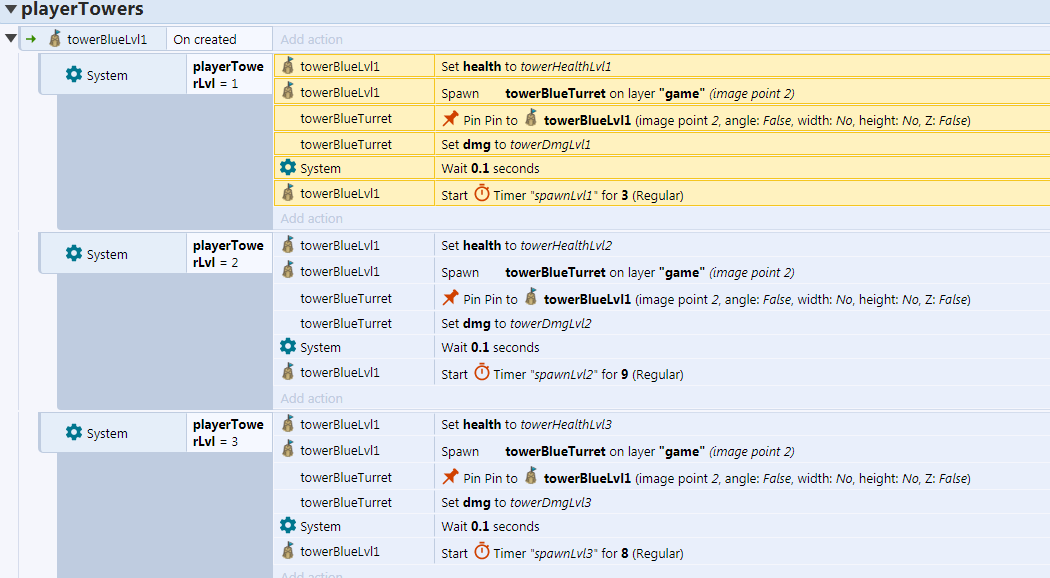Viewport: 1050px width, 578px height.
Task: Add action below spawnLvl2 timer
Action: pyautogui.click(x=311, y=398)
